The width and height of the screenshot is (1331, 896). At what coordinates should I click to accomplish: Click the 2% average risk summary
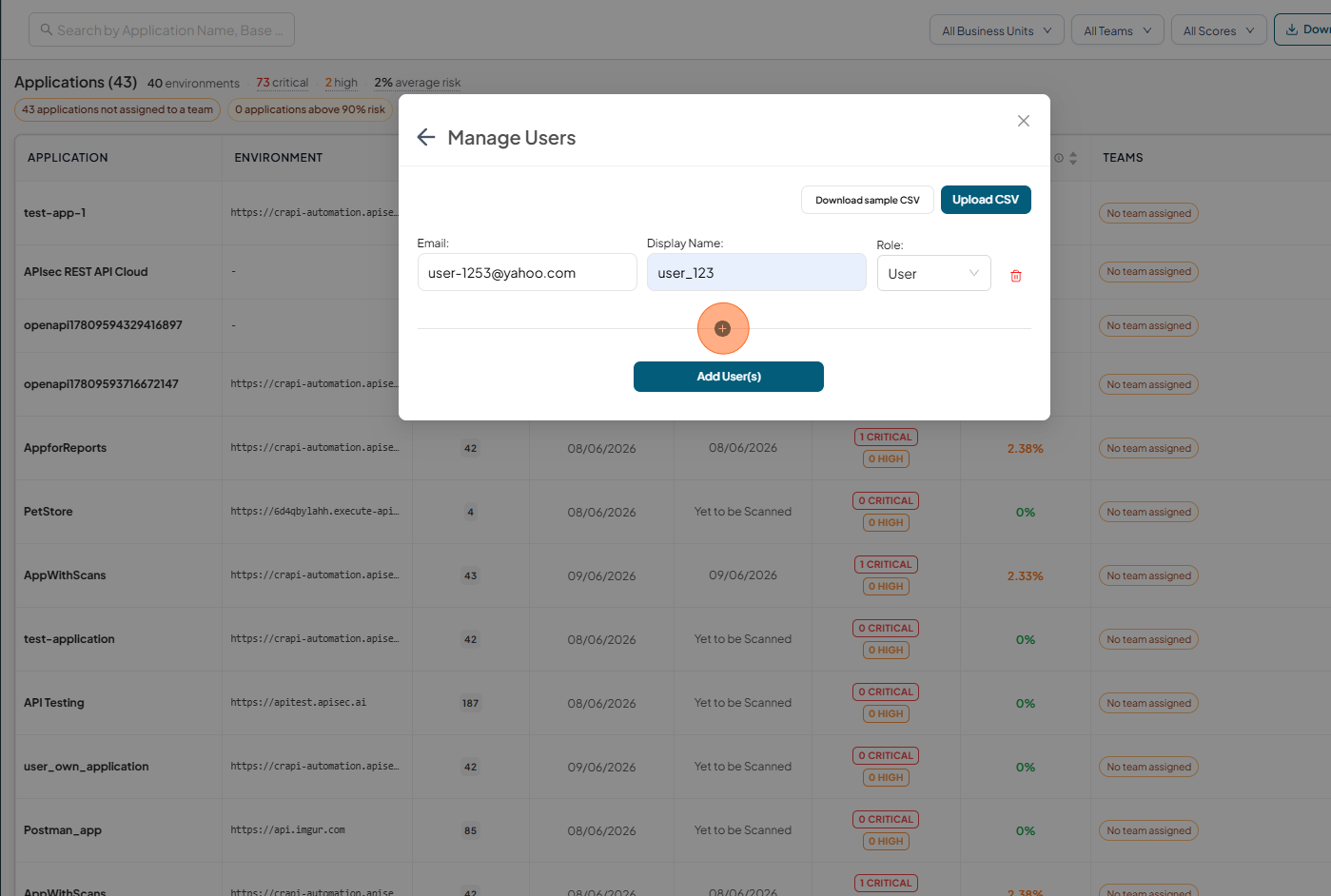[x=418, y=83]
